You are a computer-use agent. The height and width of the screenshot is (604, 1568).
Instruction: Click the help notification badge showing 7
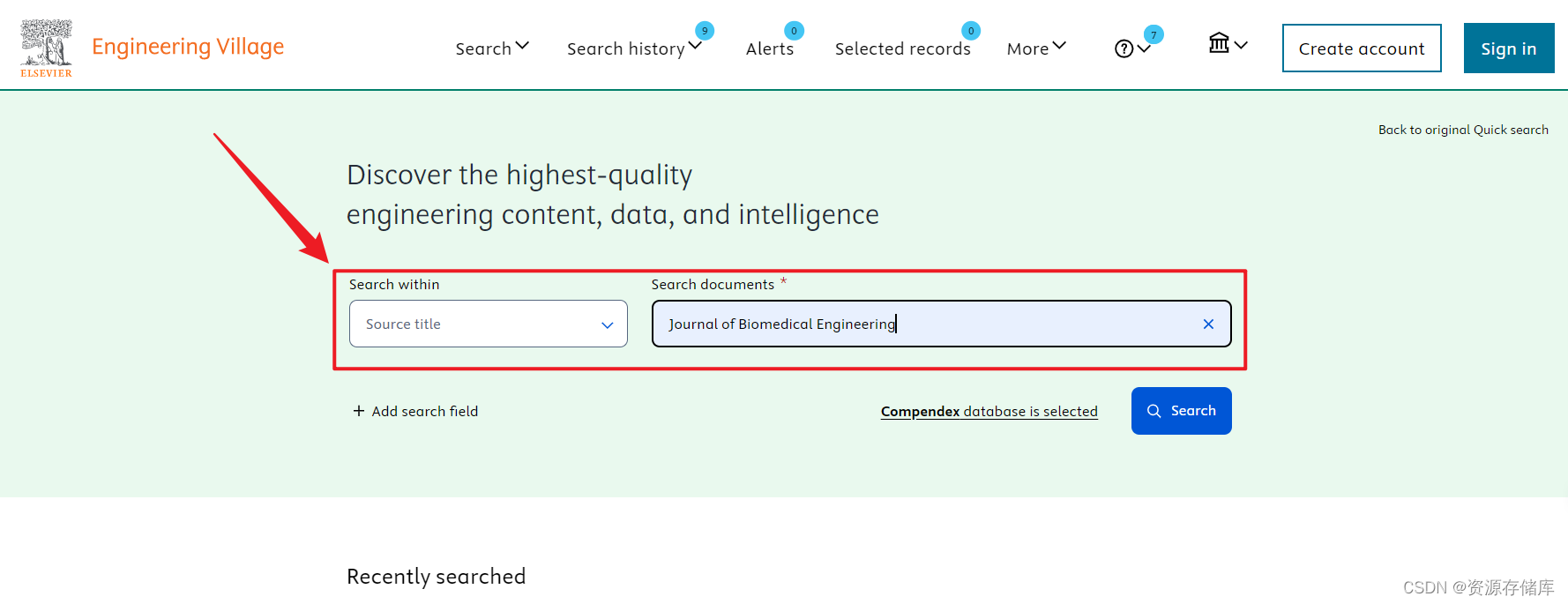1154,35
